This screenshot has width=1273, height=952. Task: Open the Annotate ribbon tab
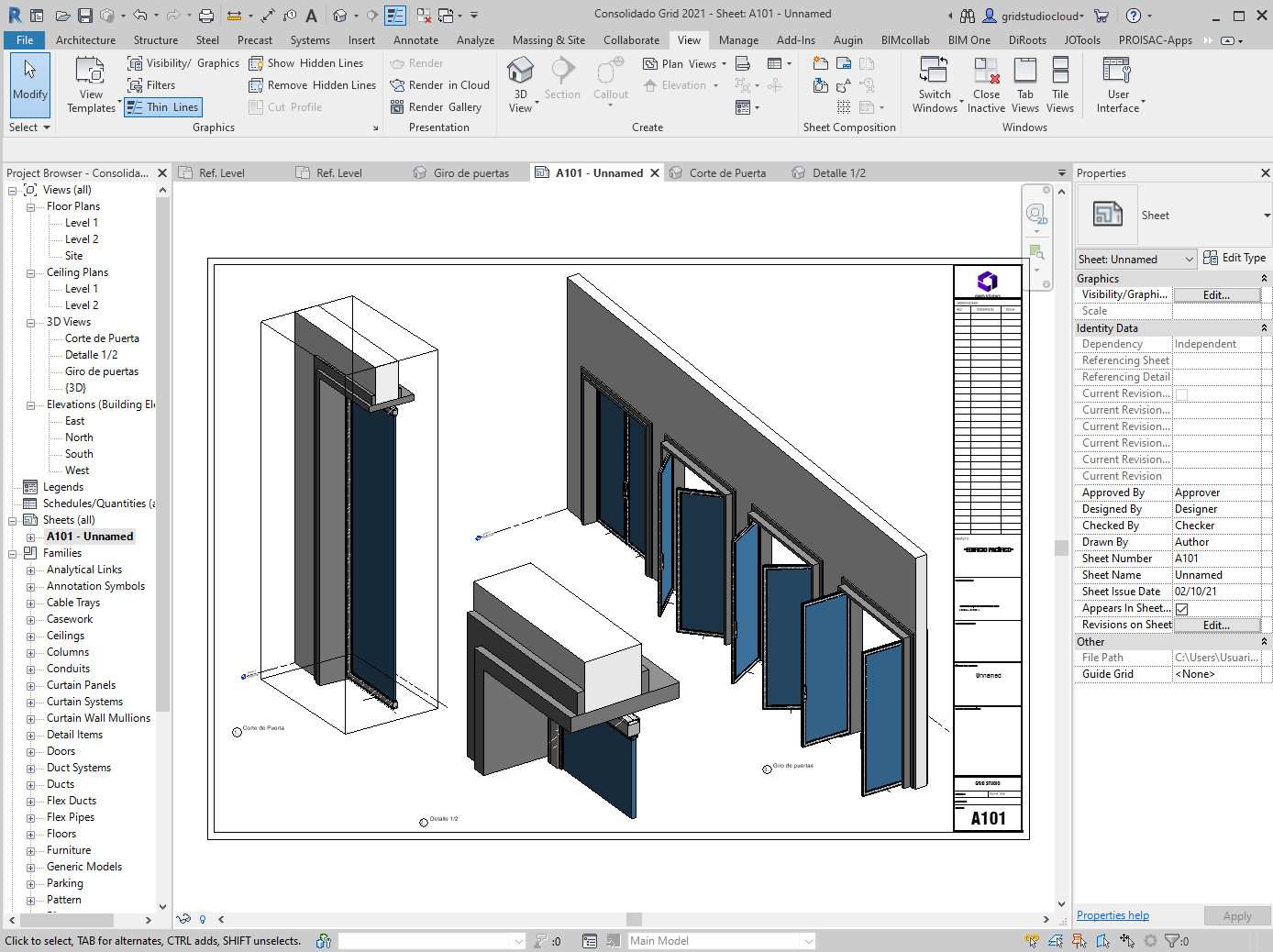tap(415, 40)
